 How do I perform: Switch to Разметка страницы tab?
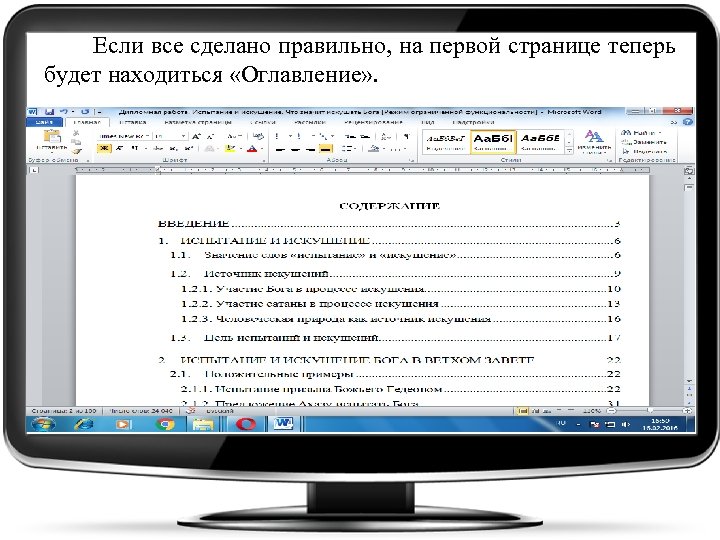pyautogui.click(x=198, y=122)
